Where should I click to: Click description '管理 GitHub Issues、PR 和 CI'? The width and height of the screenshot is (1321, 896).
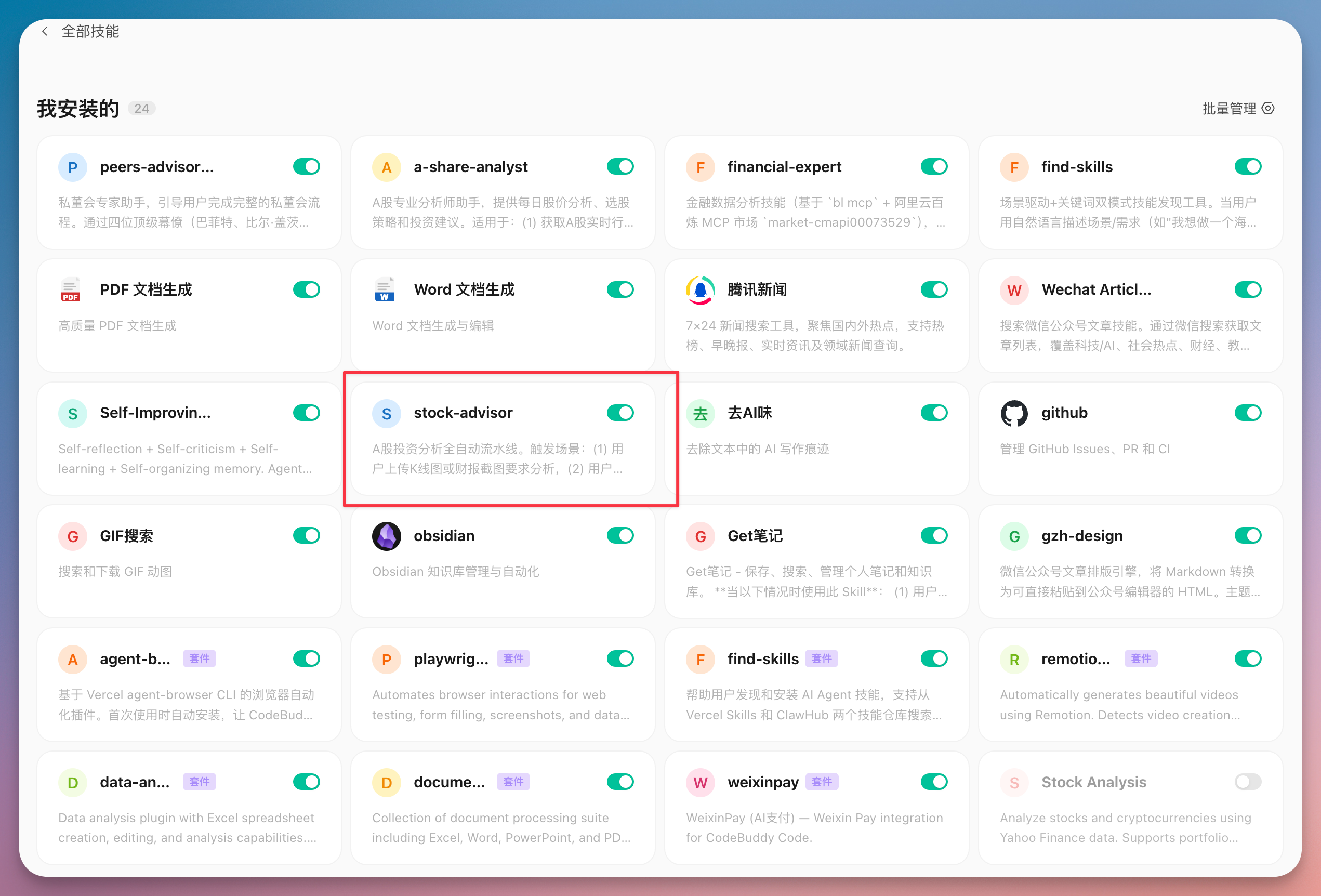[x=1085, y=449]
